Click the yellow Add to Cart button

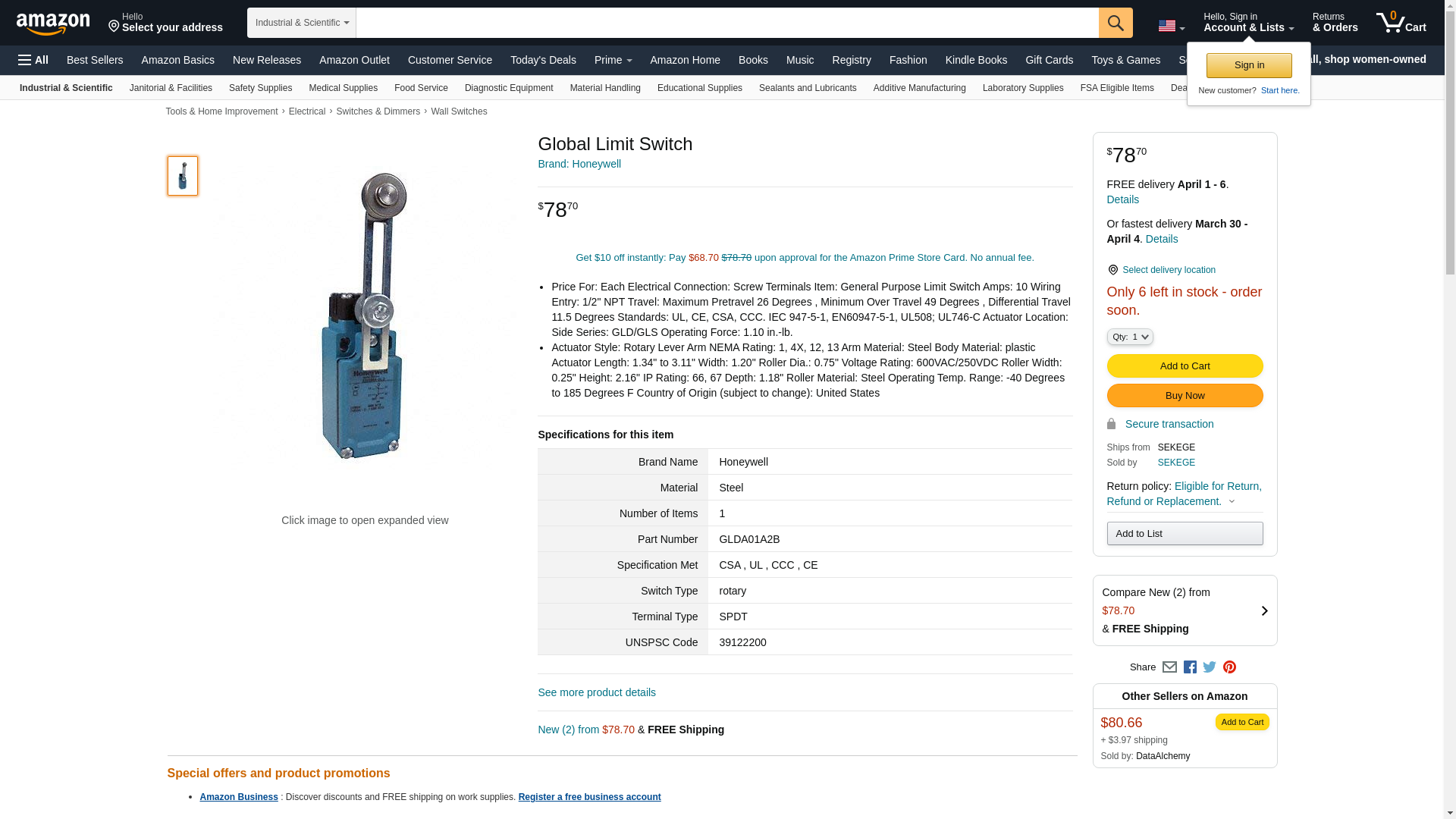click(1185, 366)
